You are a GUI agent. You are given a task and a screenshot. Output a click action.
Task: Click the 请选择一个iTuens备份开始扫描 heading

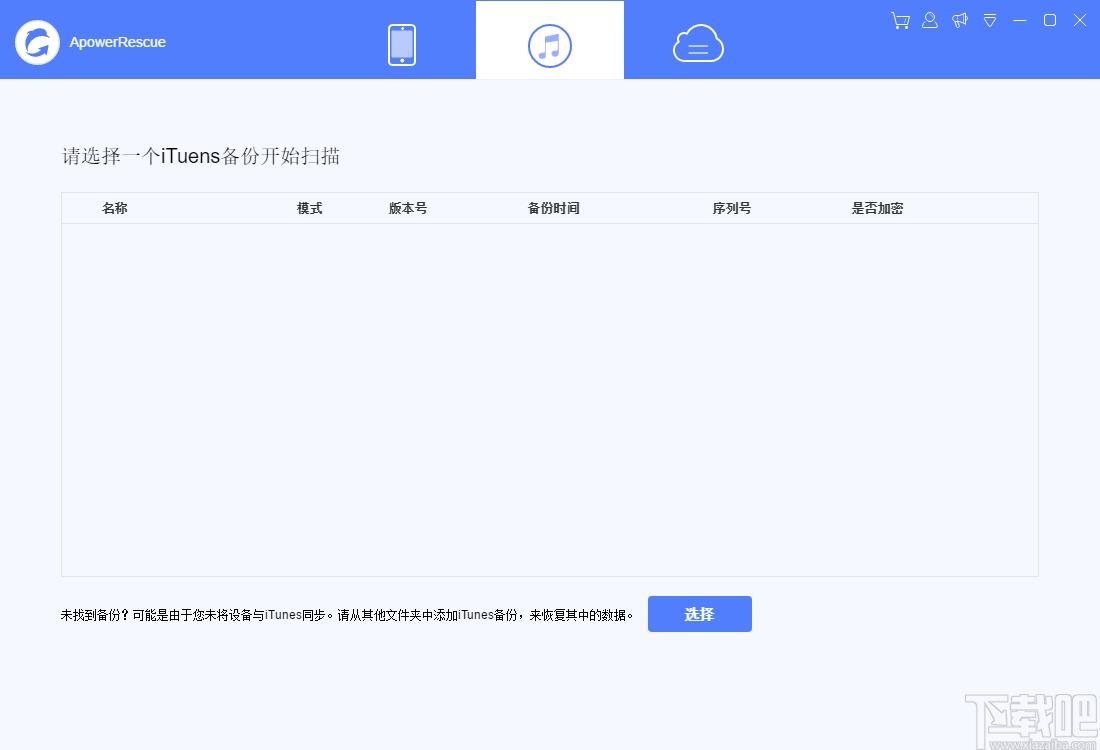(x=201, y=156)
